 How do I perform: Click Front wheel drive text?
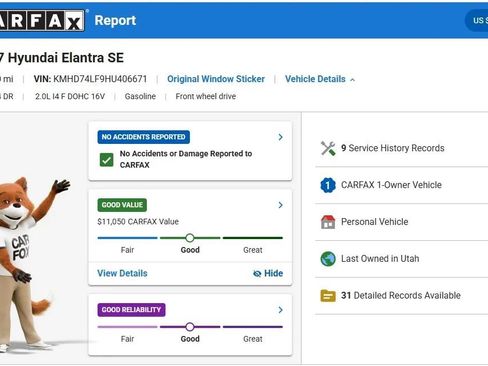click(x=206, y=96)
